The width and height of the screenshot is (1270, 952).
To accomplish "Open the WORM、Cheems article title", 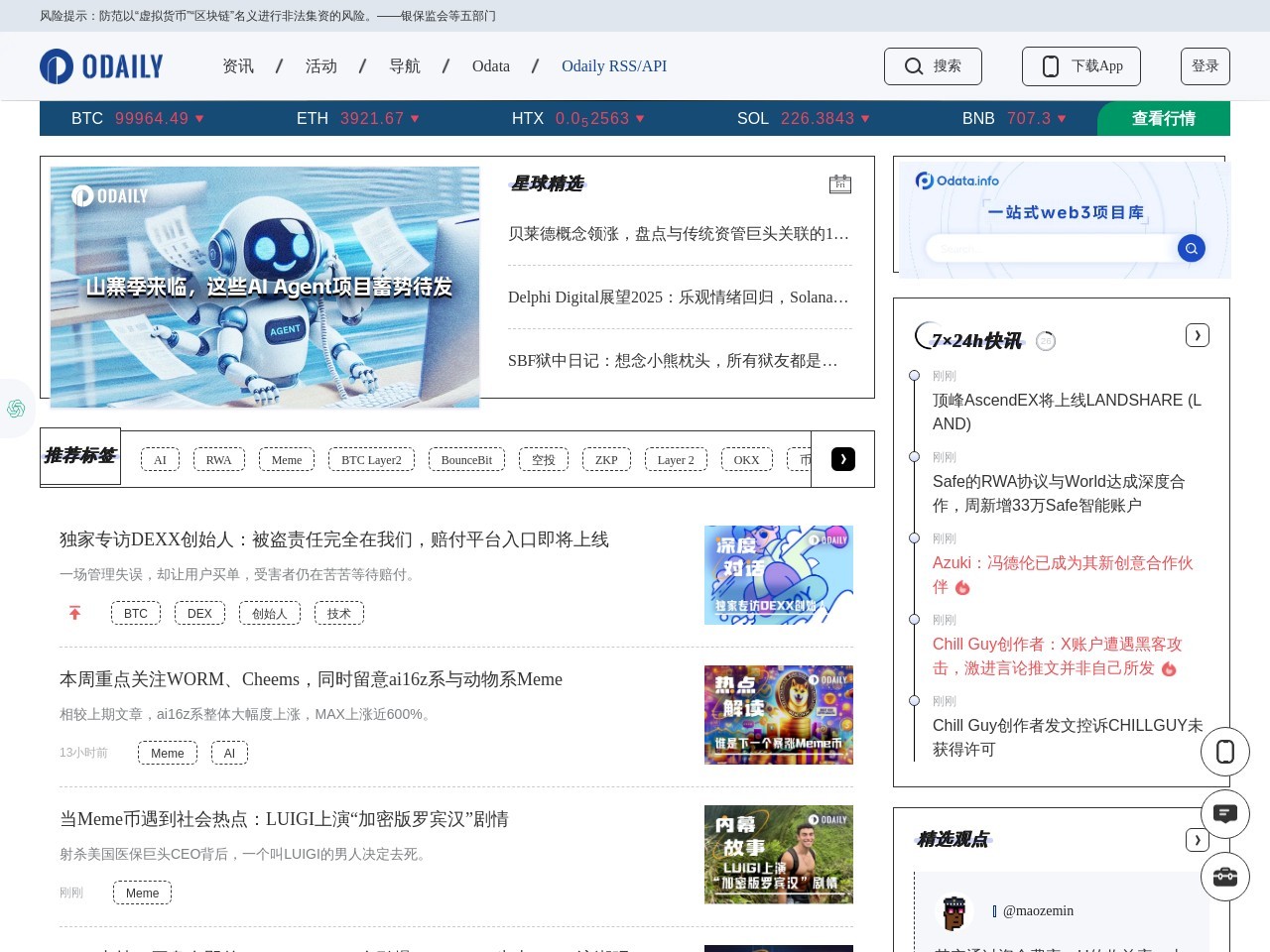I will coord(311,679).
